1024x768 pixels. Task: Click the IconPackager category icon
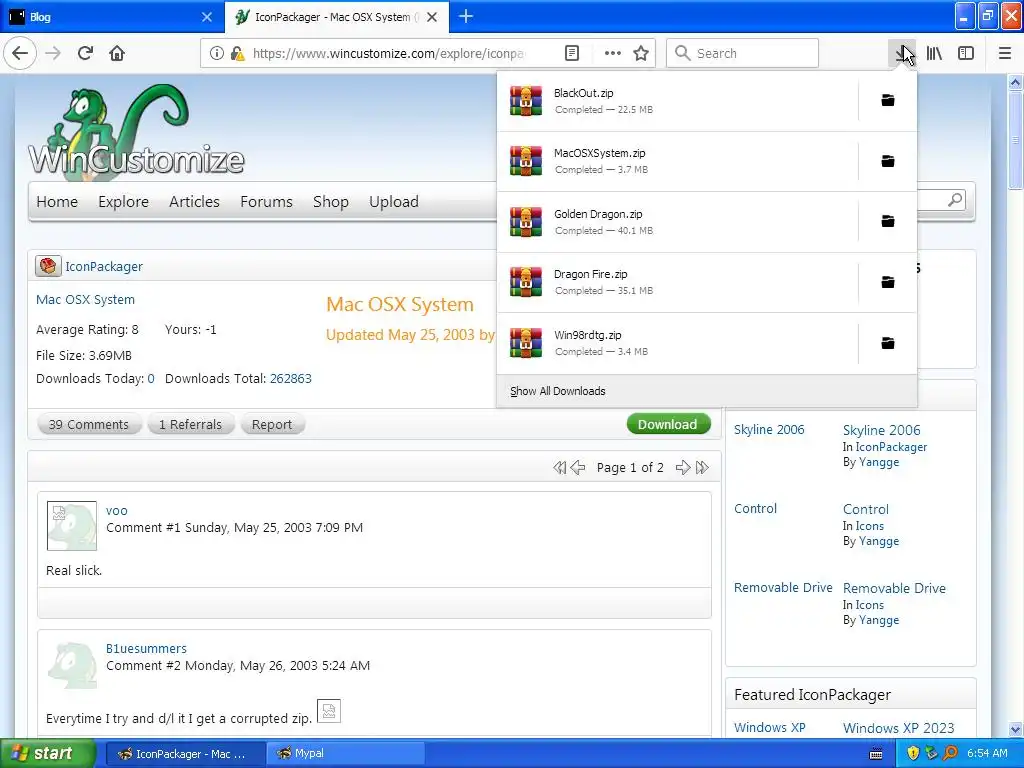48,266
